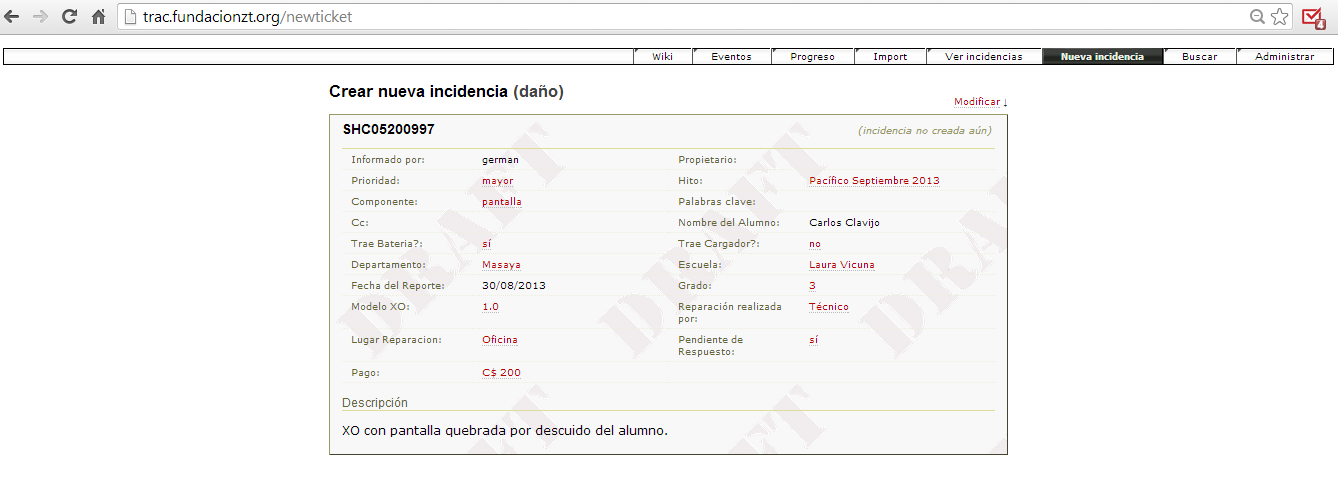
Task: Open the Eventos navigation tab
Action: [731, 57]
